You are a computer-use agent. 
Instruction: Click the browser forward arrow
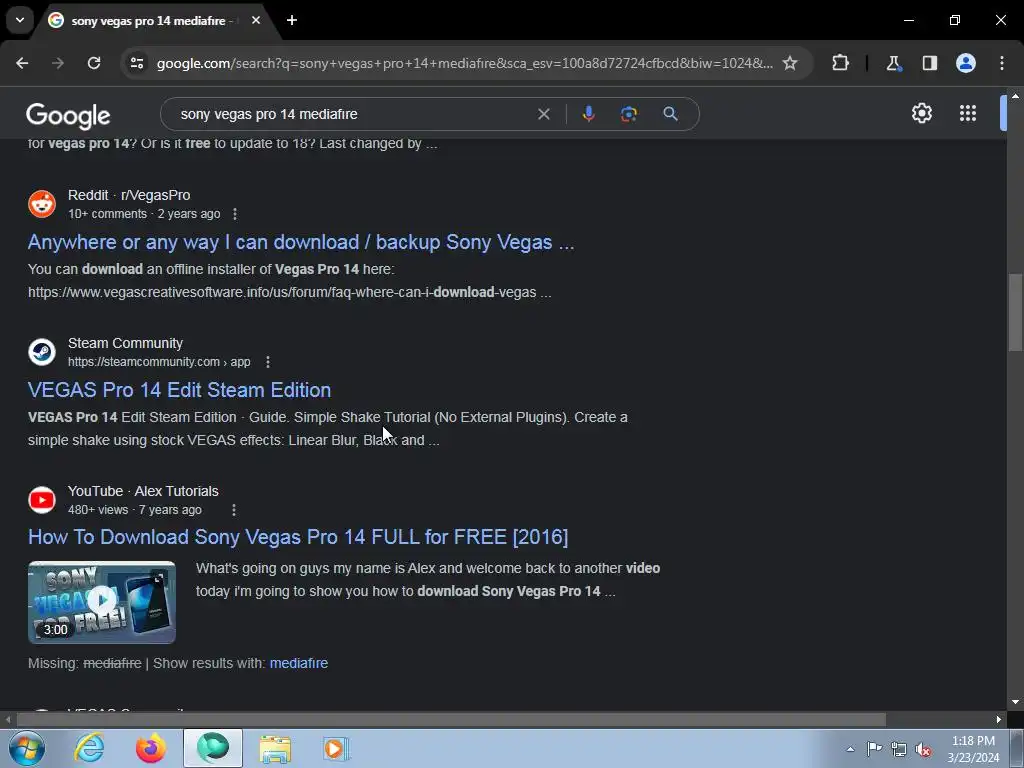point(58,63)
